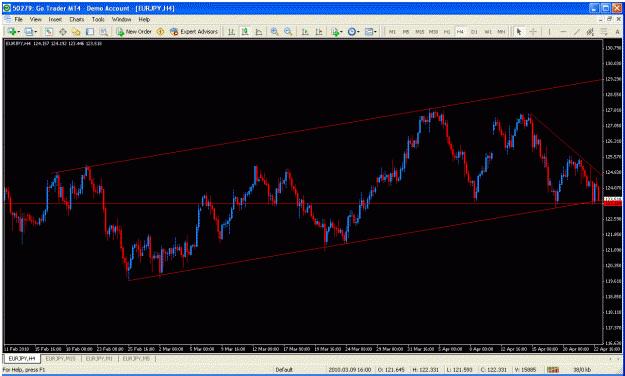This screenshot has height=376, width=625.
Task: Open the Indicators list icon
Action: point(335,31)
